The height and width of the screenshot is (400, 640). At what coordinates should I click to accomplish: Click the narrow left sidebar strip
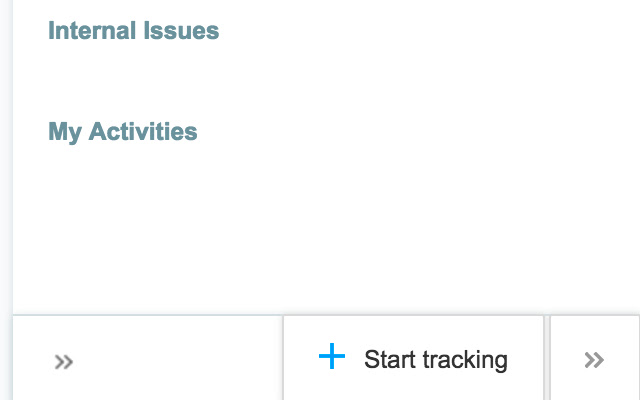tap(5, 200)
